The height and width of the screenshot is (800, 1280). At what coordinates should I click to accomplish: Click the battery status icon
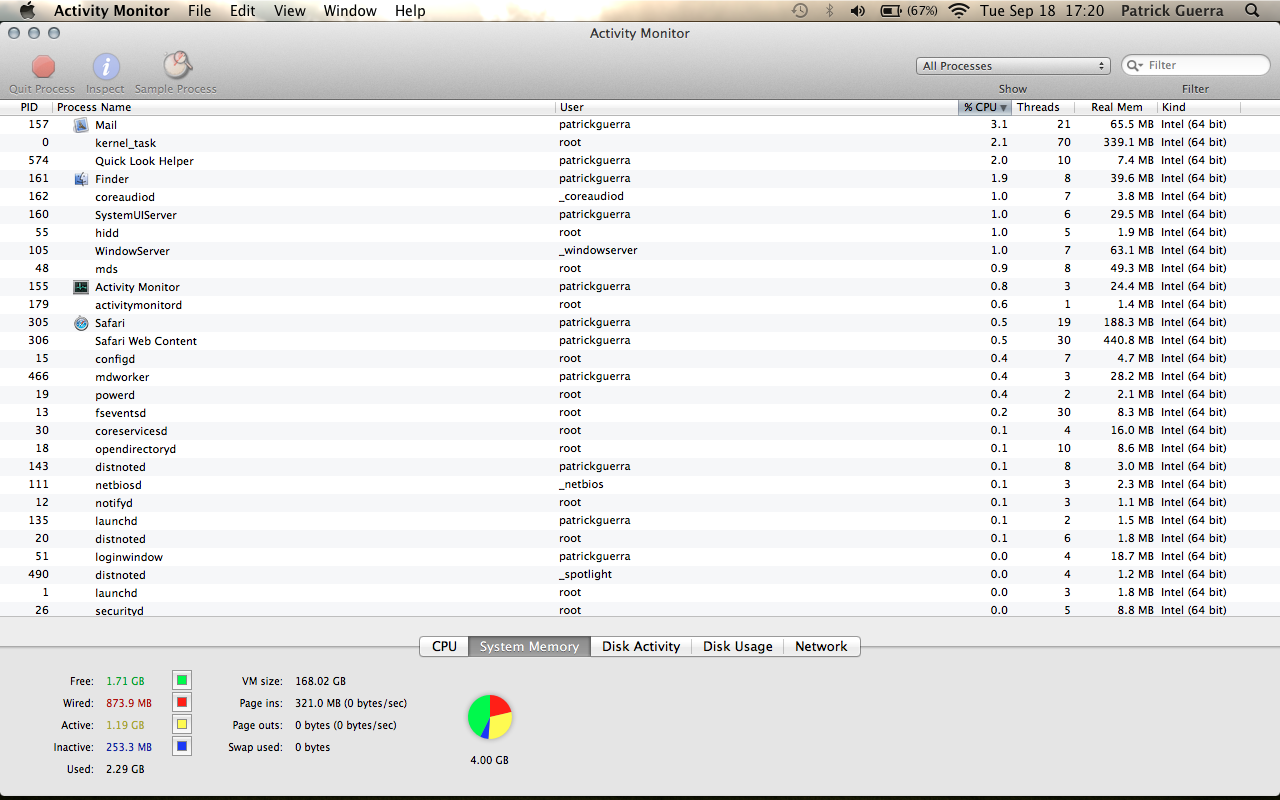tap(891, 11)
